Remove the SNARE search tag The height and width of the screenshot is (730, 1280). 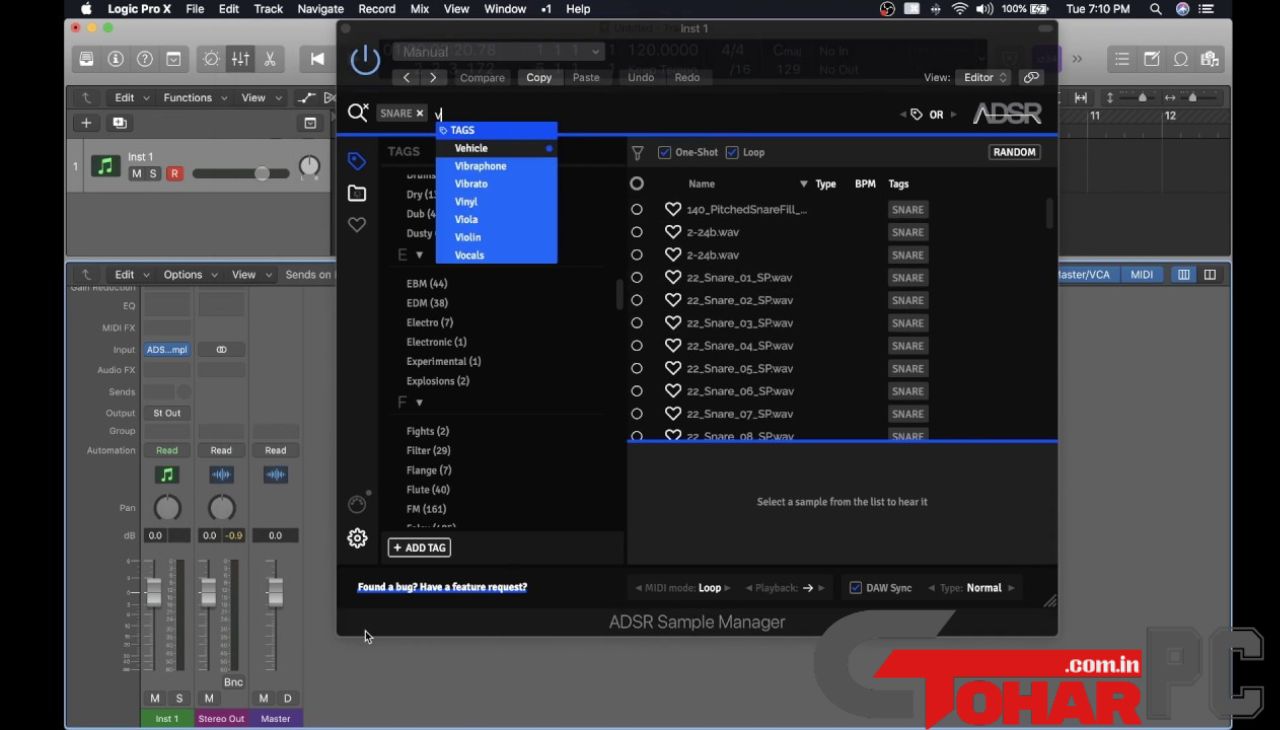click(420, 113)
